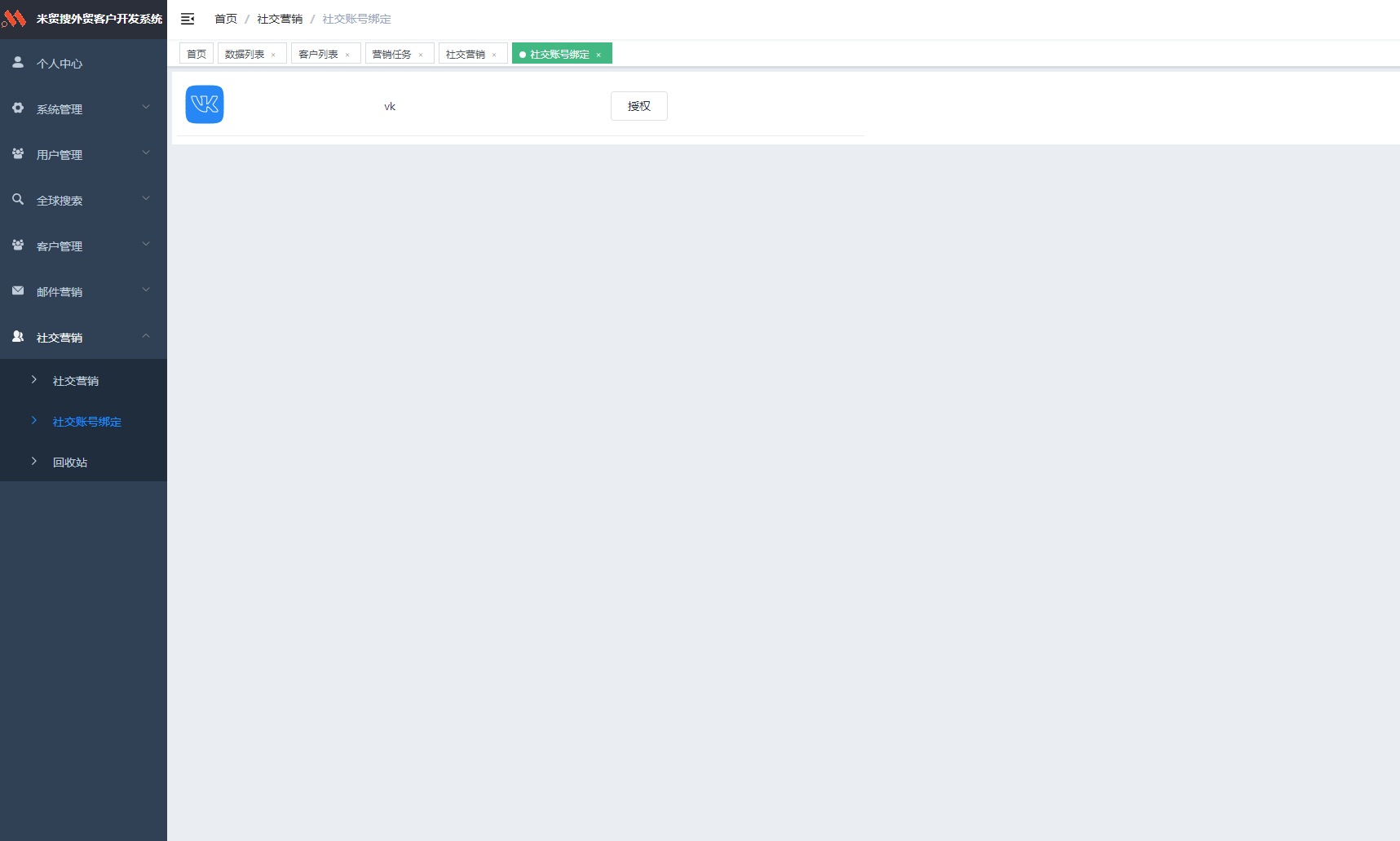Click the 米贸搜 logo icon
This screenshot has width=1400, height=841.
pos(14,18)
